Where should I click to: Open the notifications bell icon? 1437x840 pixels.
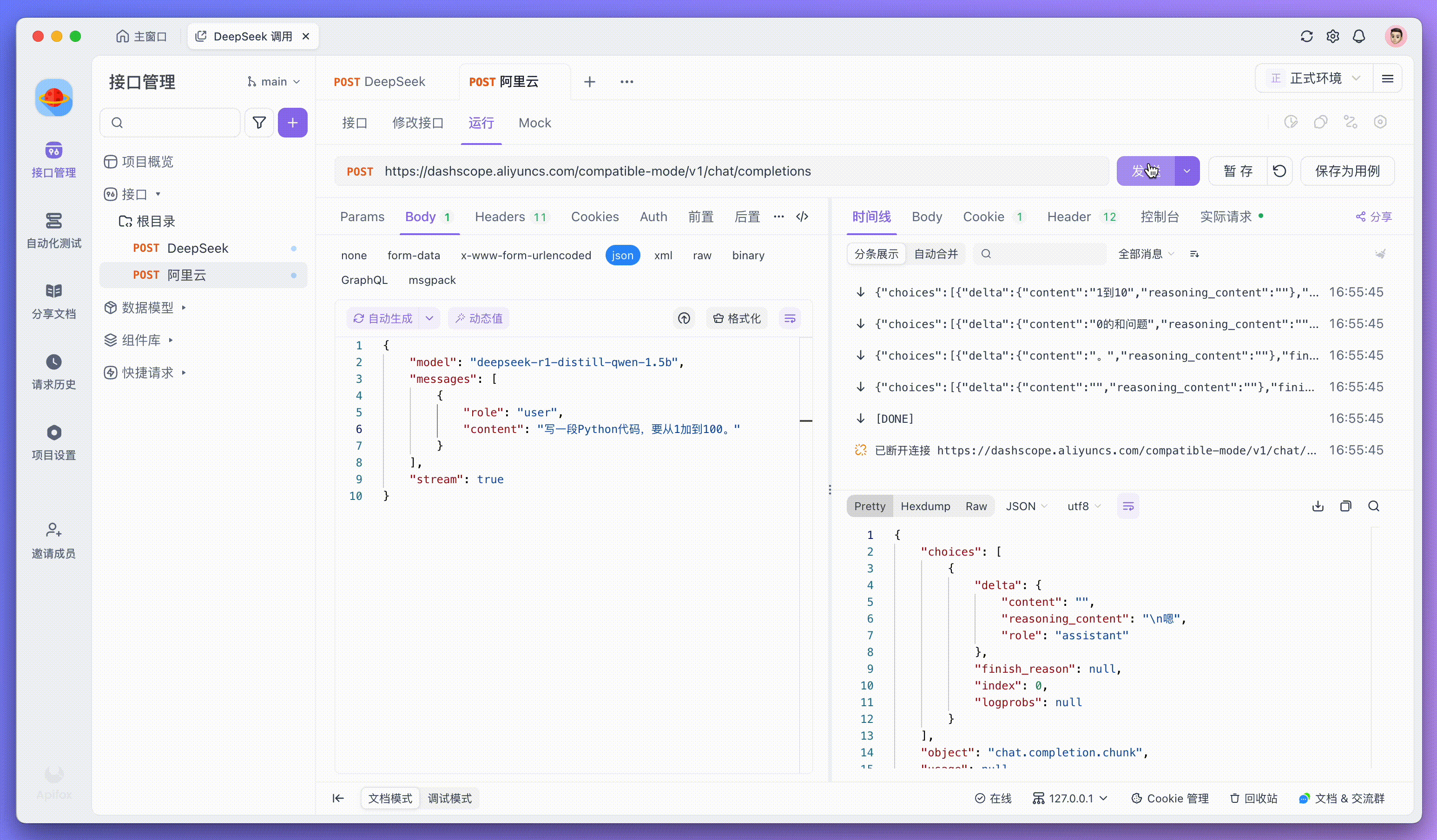[1359, 37]
